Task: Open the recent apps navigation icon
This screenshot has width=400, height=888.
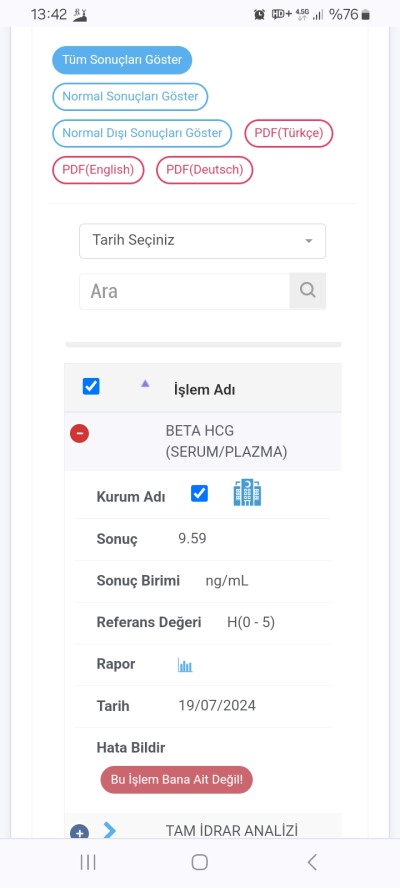Action: (88, 862)
